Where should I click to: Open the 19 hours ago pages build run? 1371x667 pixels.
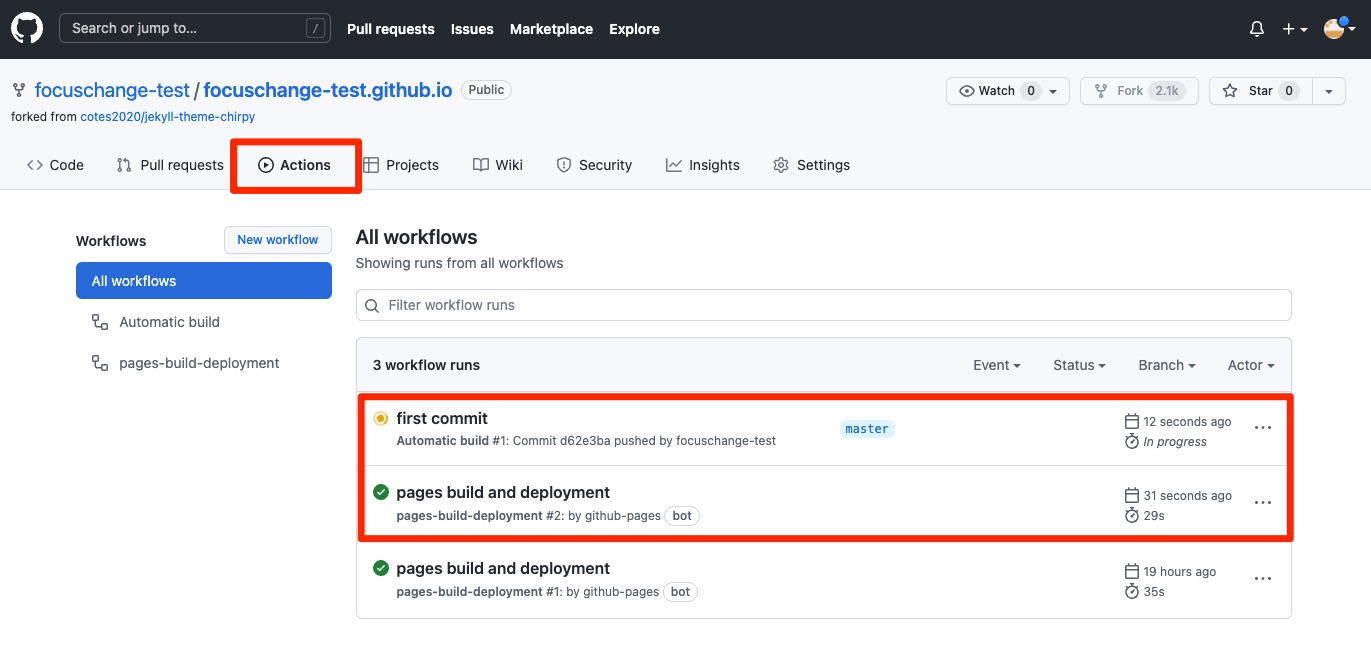click(503, 568)
